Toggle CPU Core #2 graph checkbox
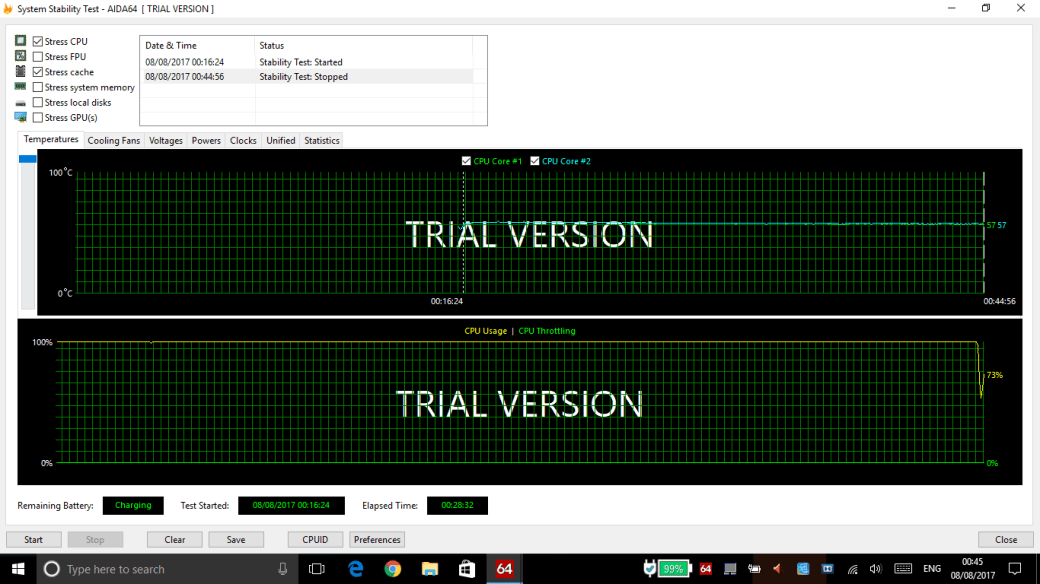This screenshot has width=1040, height=584. coord(535,161)
